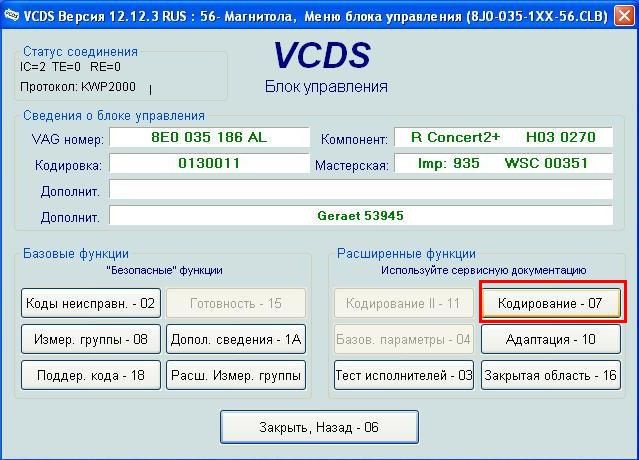This screenshot has width=639, height=460.
Task: Select VAG номер field 8E0 035 186 AL
Action: tap(209, 137)
